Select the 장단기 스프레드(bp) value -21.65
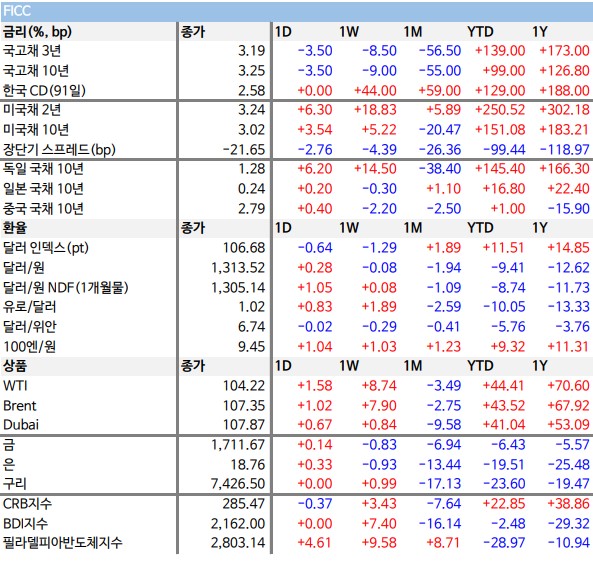This screenshot has height=564, width=593. [244, 150]
